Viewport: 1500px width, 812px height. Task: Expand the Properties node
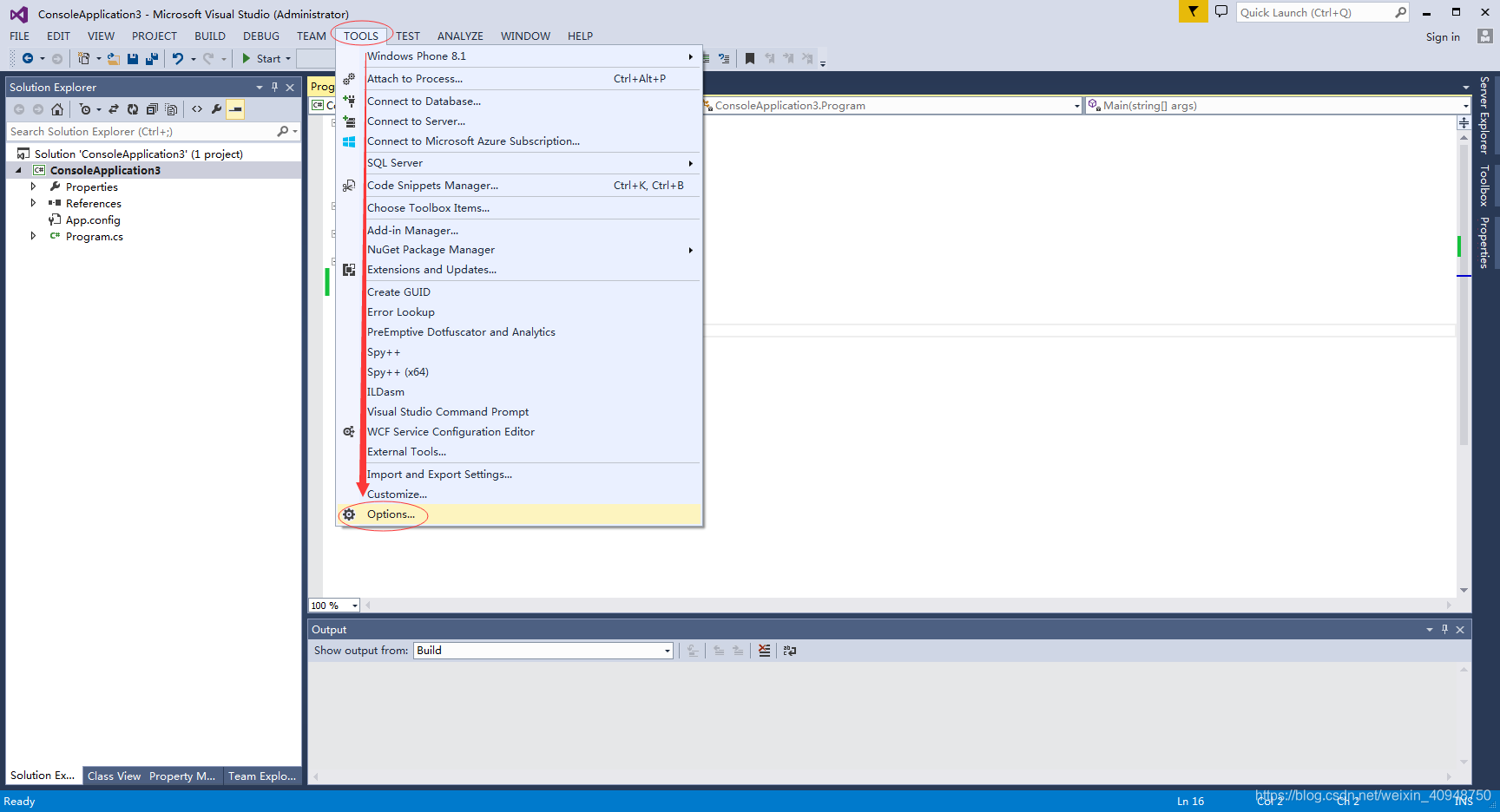[33, 187]
